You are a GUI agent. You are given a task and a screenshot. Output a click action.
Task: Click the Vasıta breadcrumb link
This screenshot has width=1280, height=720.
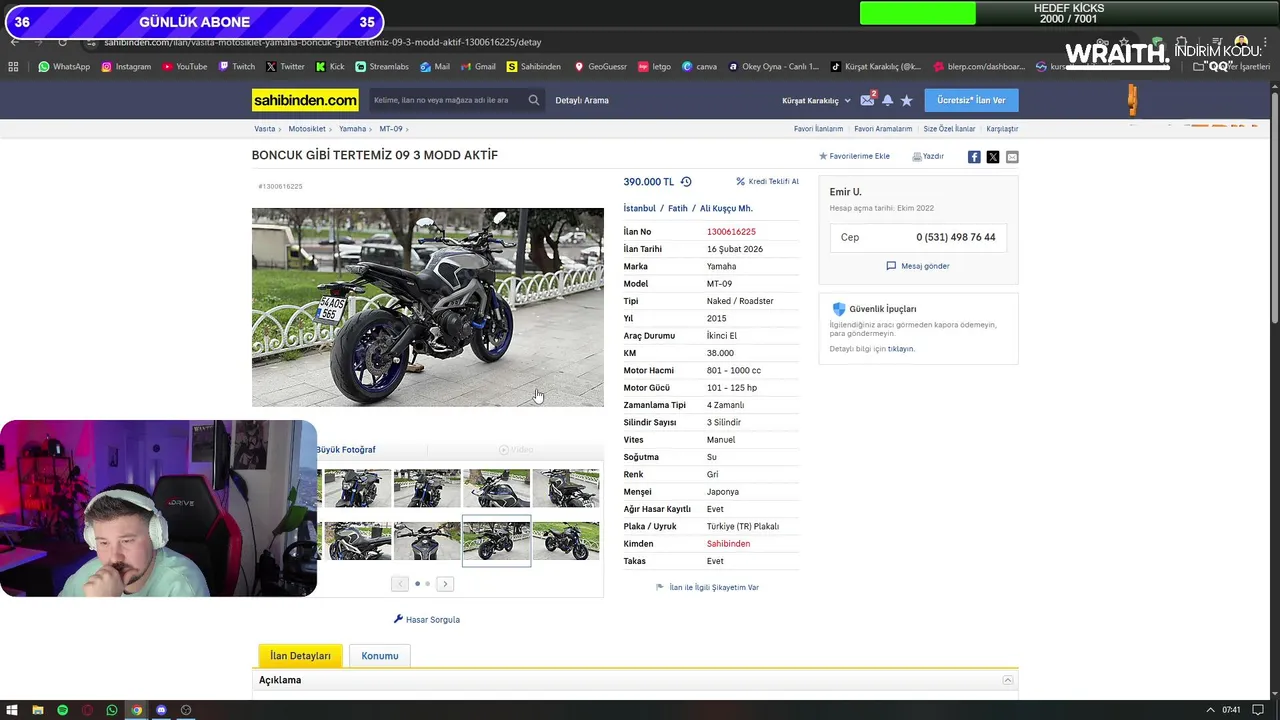coord(264,129)
